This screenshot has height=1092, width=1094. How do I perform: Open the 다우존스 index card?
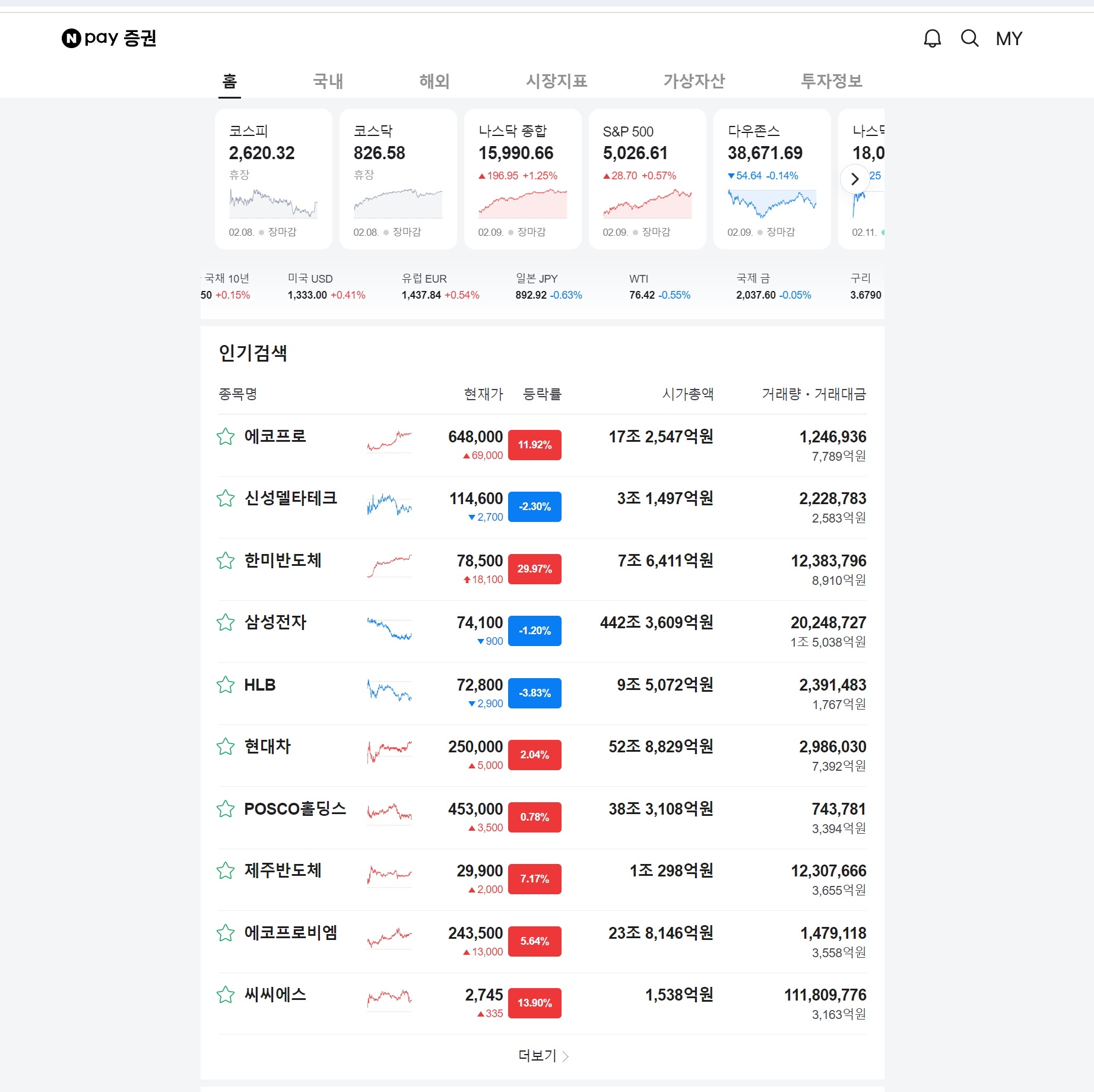(x=772, y=179)
